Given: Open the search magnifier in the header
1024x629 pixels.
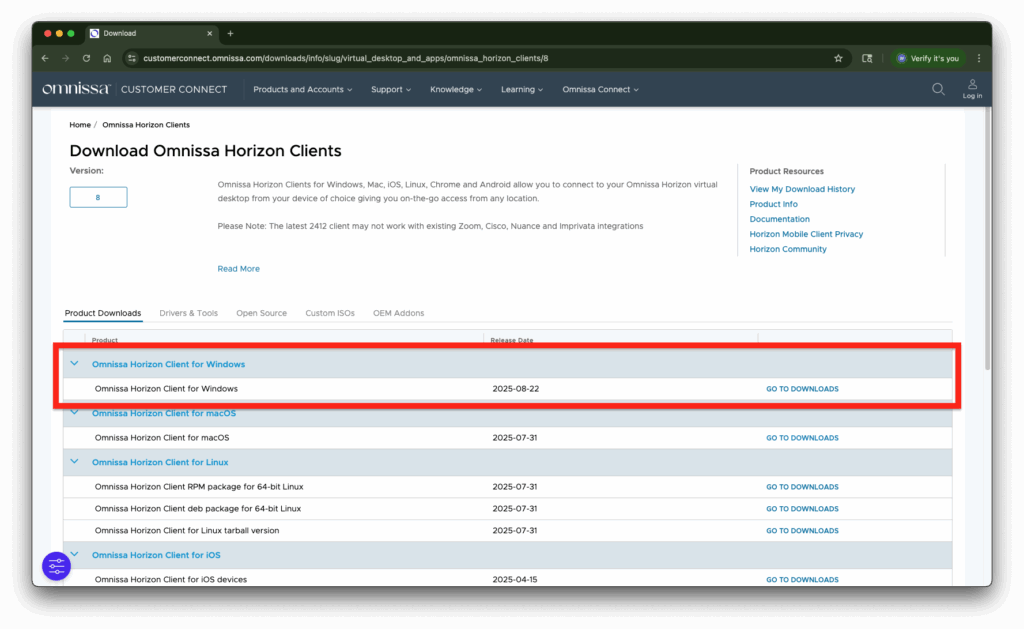Looking at the screenshot, I should [x=938, y=89].
